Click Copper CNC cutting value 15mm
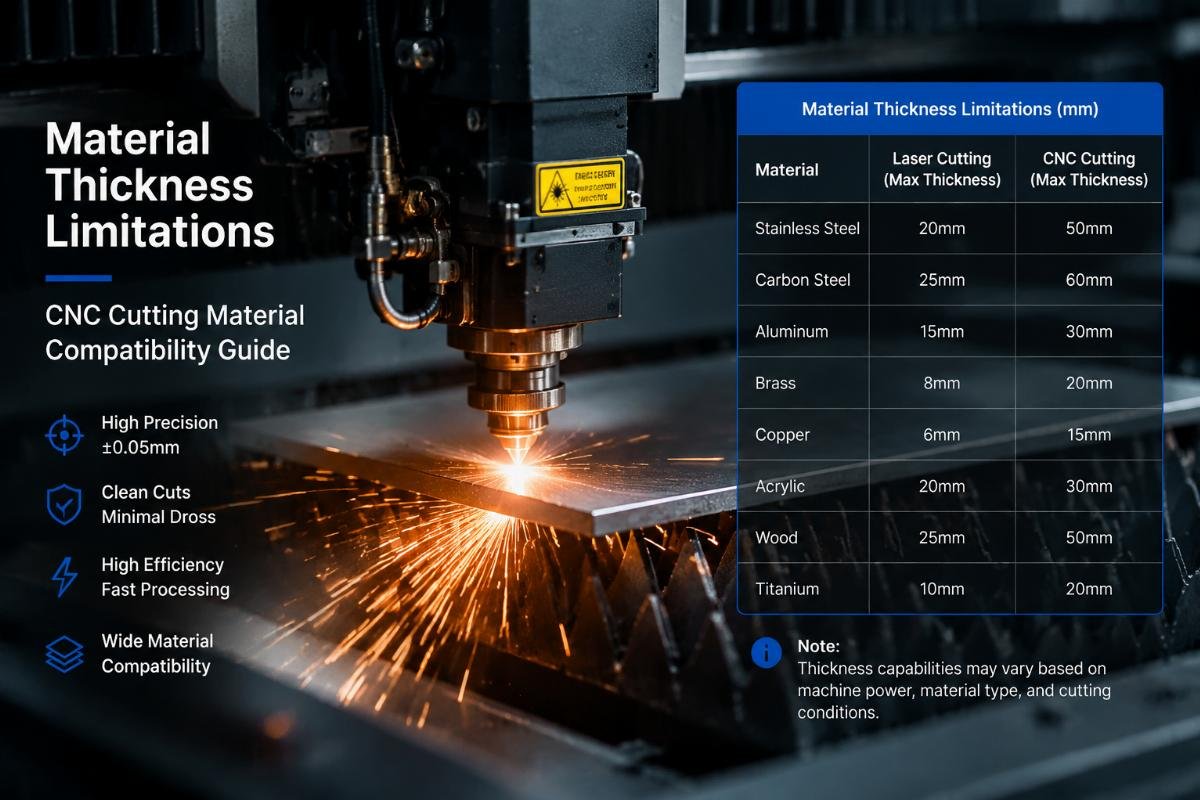 pos(1089,435)
